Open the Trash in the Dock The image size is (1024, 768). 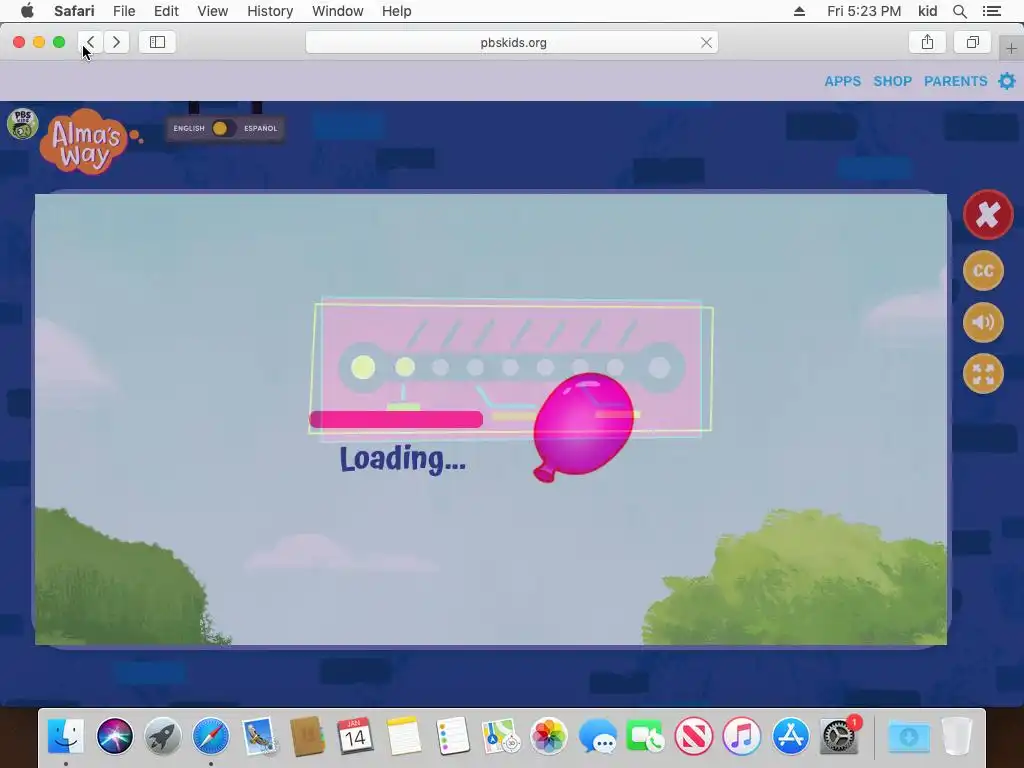957,736
